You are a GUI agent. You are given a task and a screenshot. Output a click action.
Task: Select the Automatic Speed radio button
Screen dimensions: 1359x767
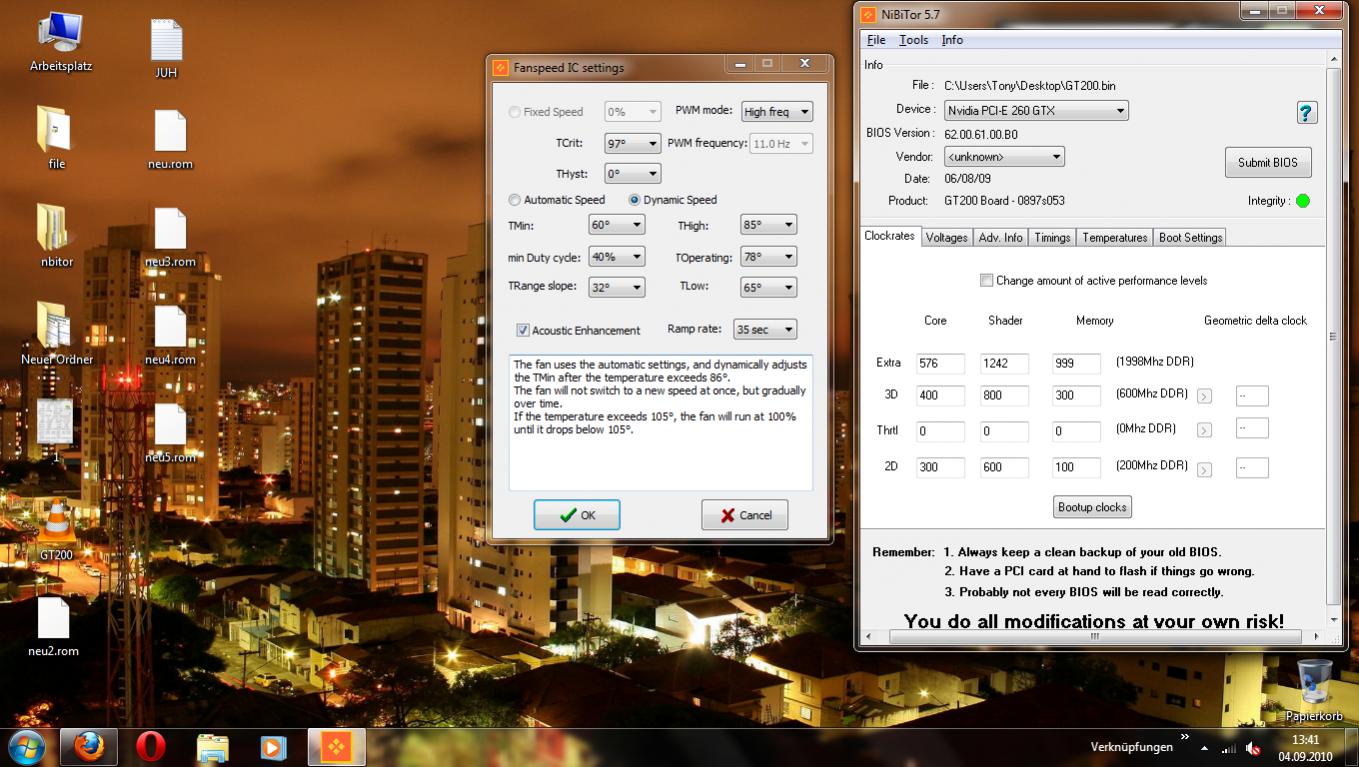pos(514,200)
